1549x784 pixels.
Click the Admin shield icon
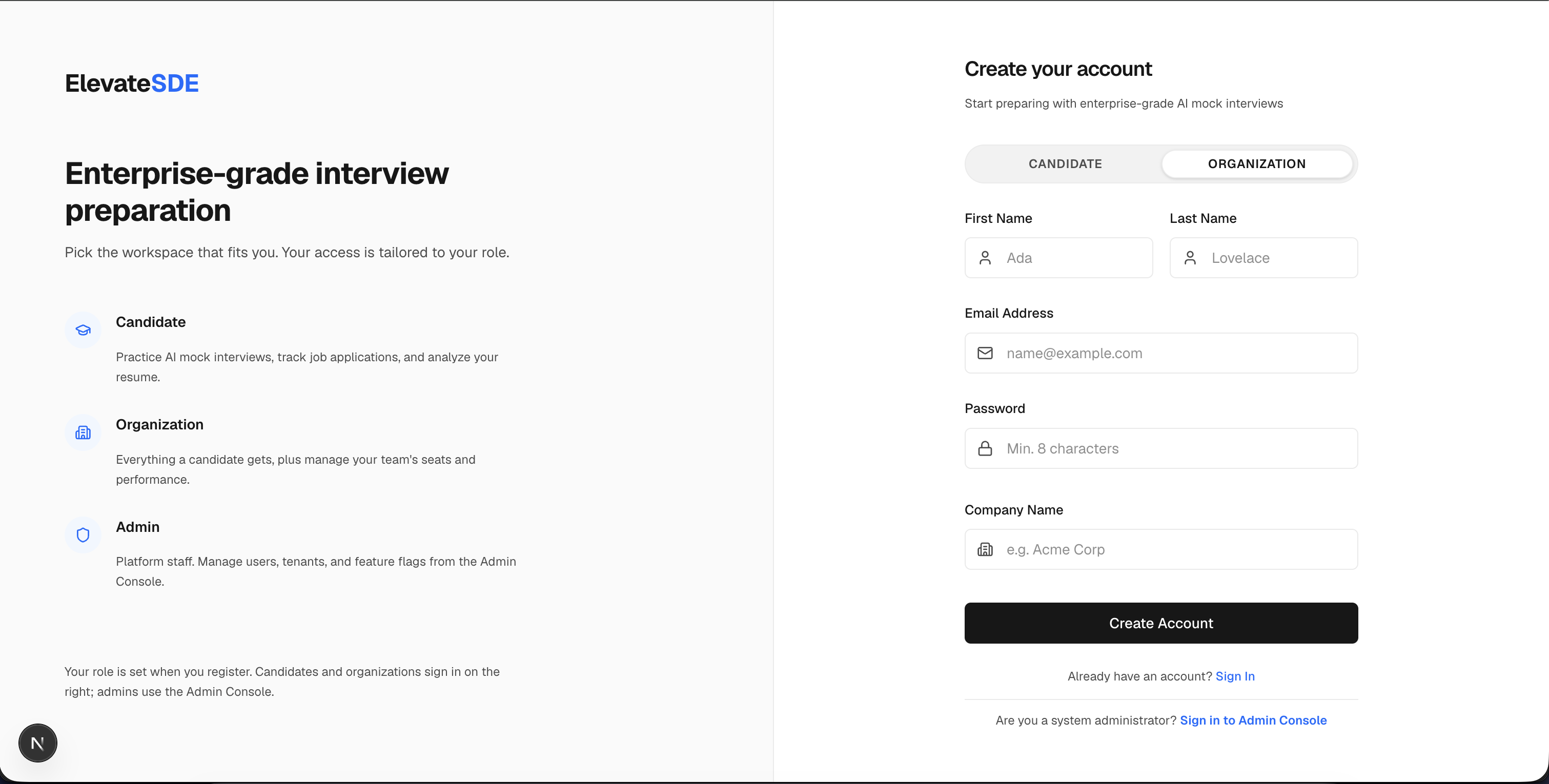tap(83, 535)
